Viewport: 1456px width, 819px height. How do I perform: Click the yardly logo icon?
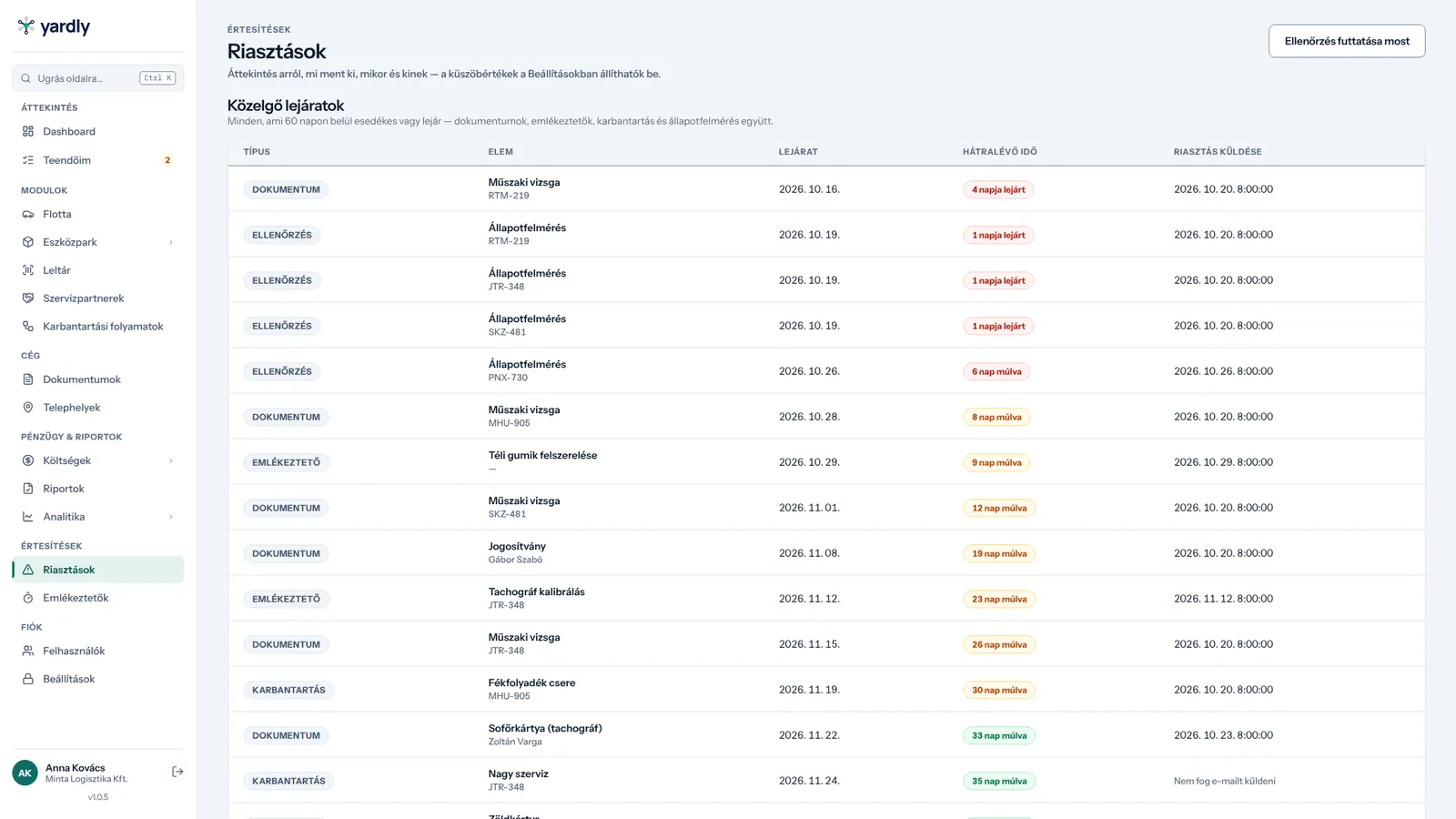pyautogui.click(x=26, y=26)
